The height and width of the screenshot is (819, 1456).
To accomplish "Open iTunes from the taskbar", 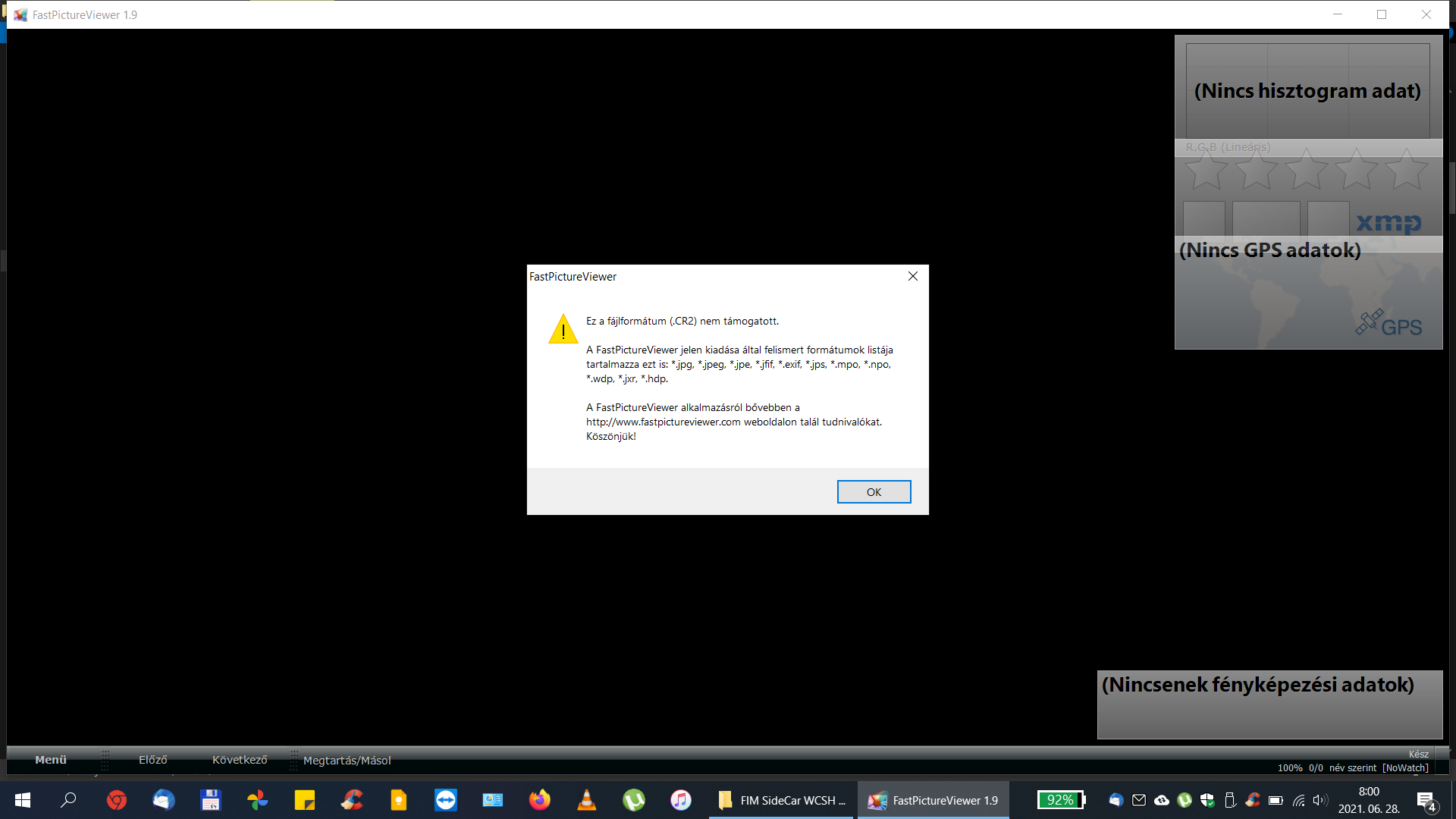I will [x=681, y=800].
